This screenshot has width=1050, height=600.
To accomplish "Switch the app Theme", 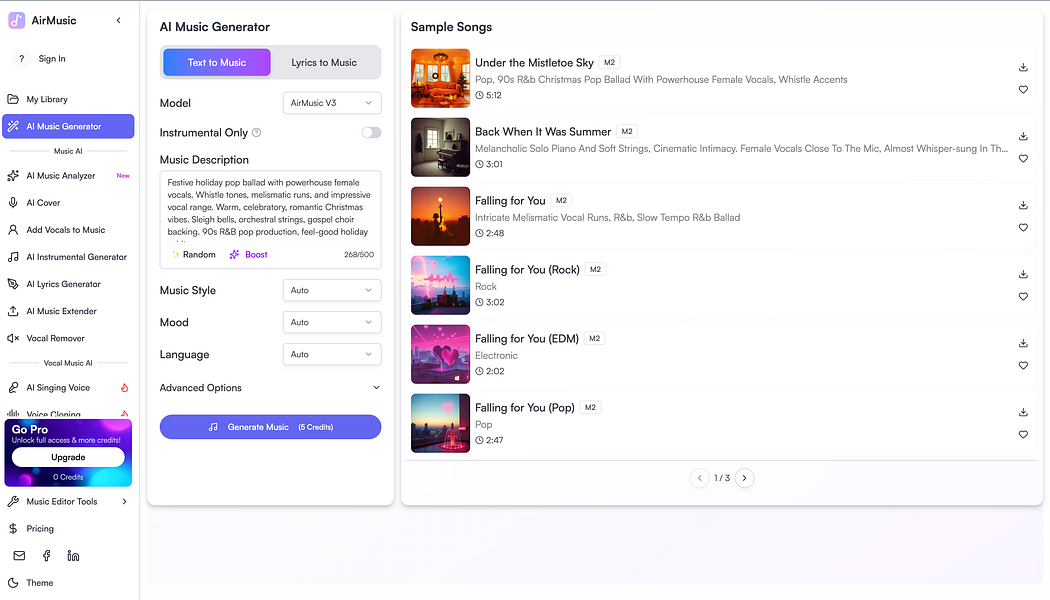I will pyautogui.click(x=40, y=582).
